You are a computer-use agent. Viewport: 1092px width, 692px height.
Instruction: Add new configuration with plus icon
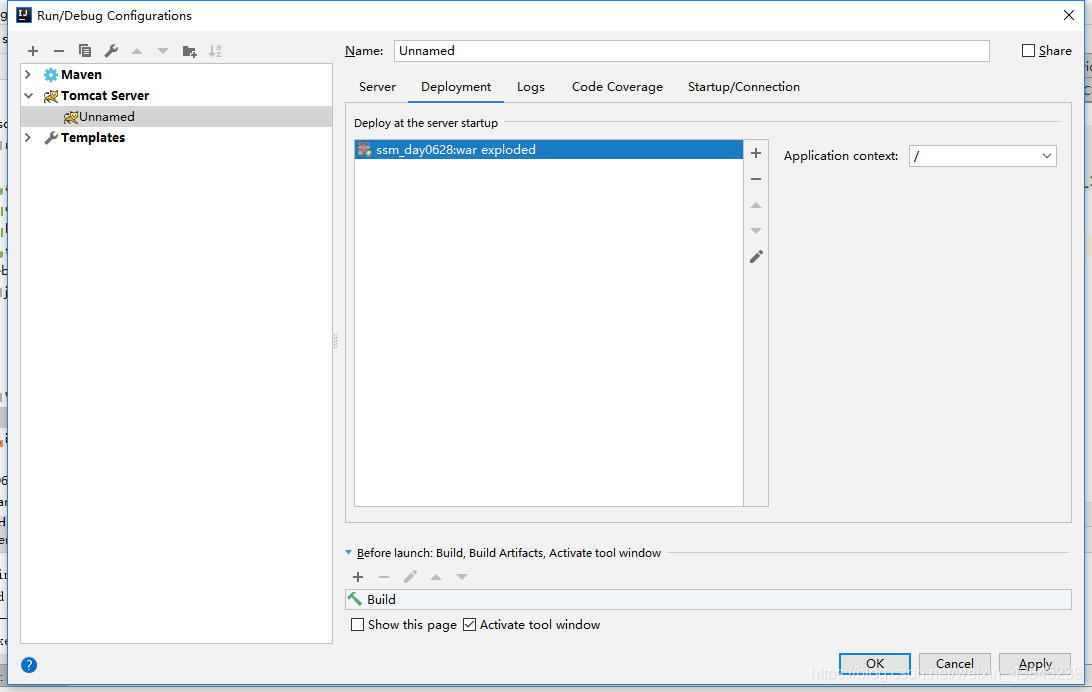point(33,51)
